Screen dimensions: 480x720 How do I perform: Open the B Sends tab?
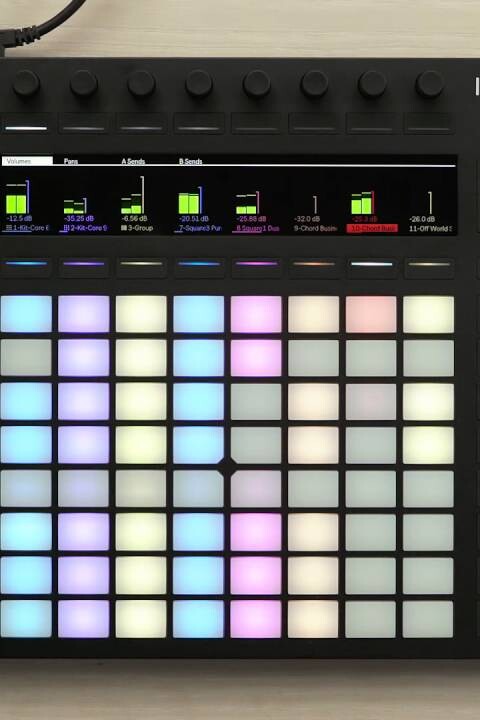(x=191, y=161)
